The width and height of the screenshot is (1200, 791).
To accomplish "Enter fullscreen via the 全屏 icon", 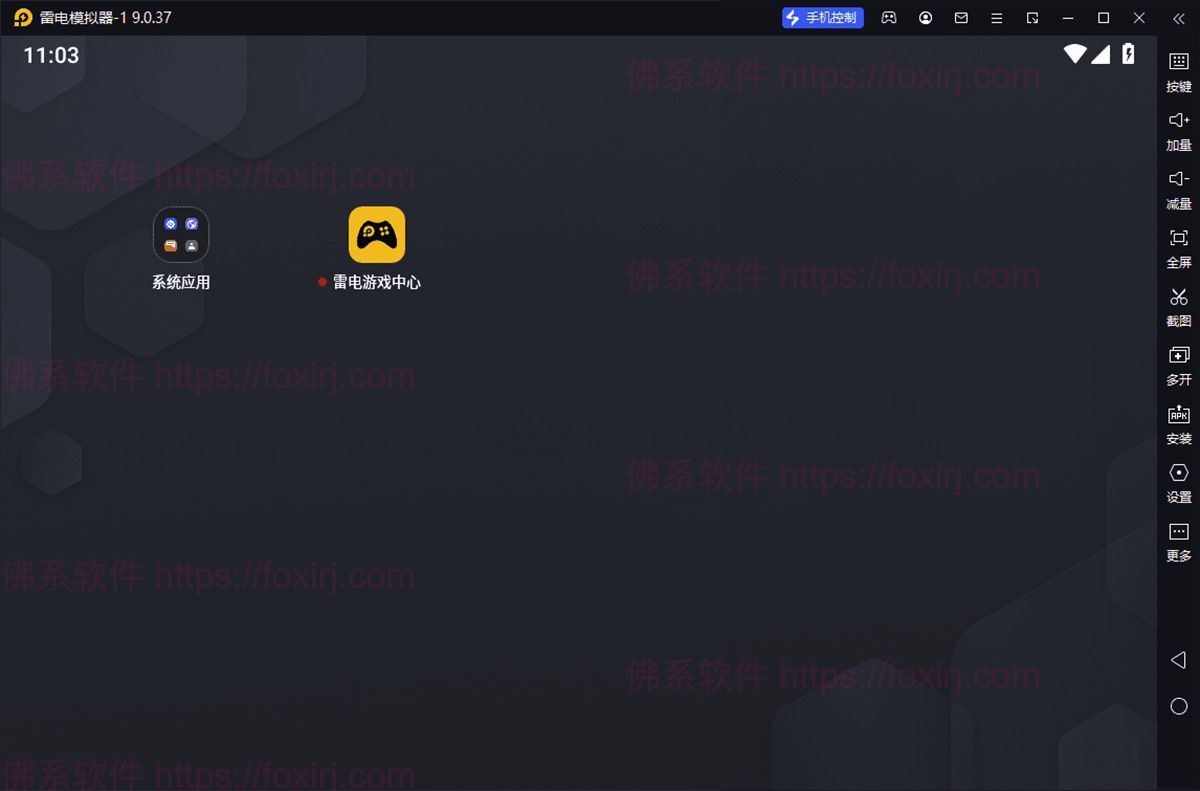I will point(1179,247).
